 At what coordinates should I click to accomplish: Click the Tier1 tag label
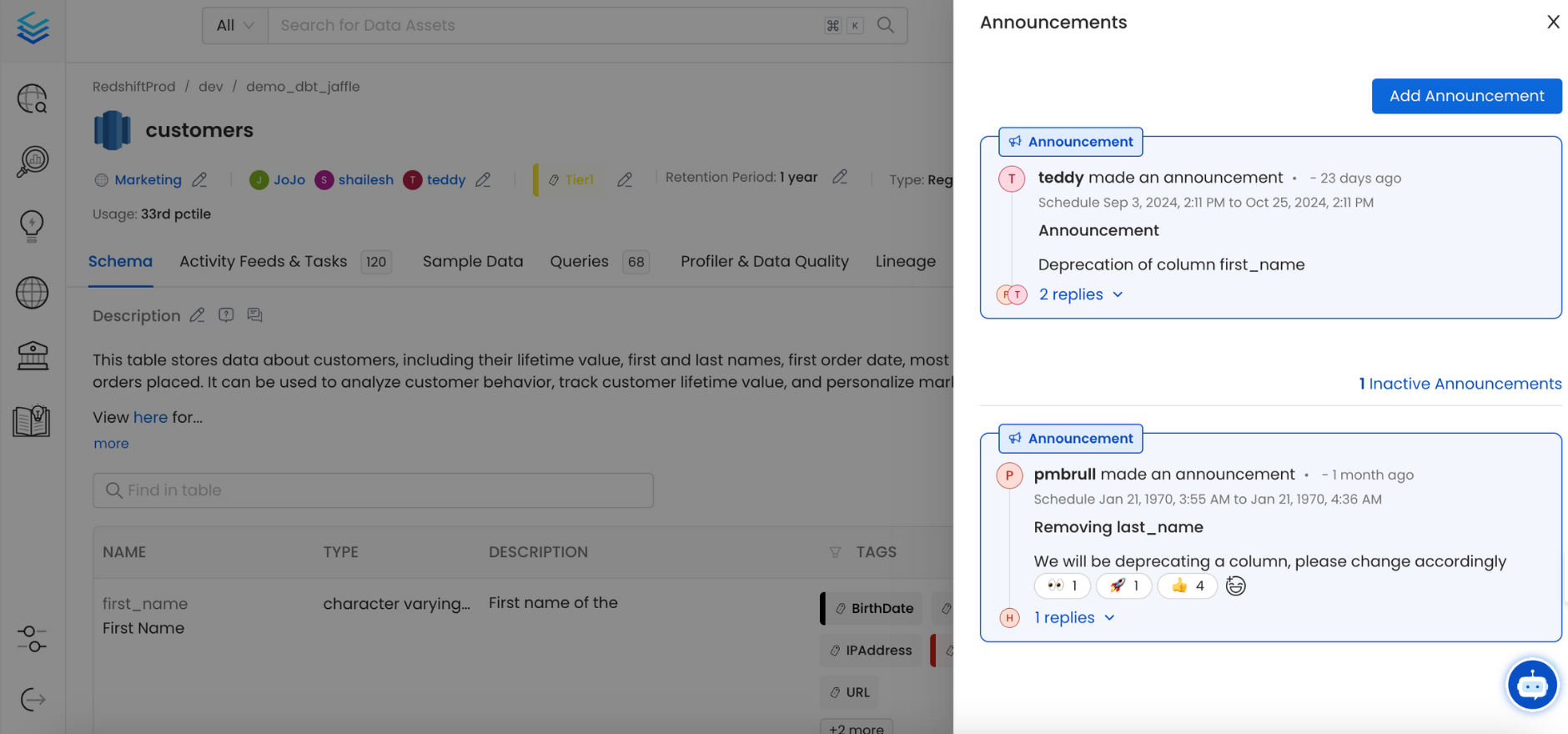tap(579, 180)
